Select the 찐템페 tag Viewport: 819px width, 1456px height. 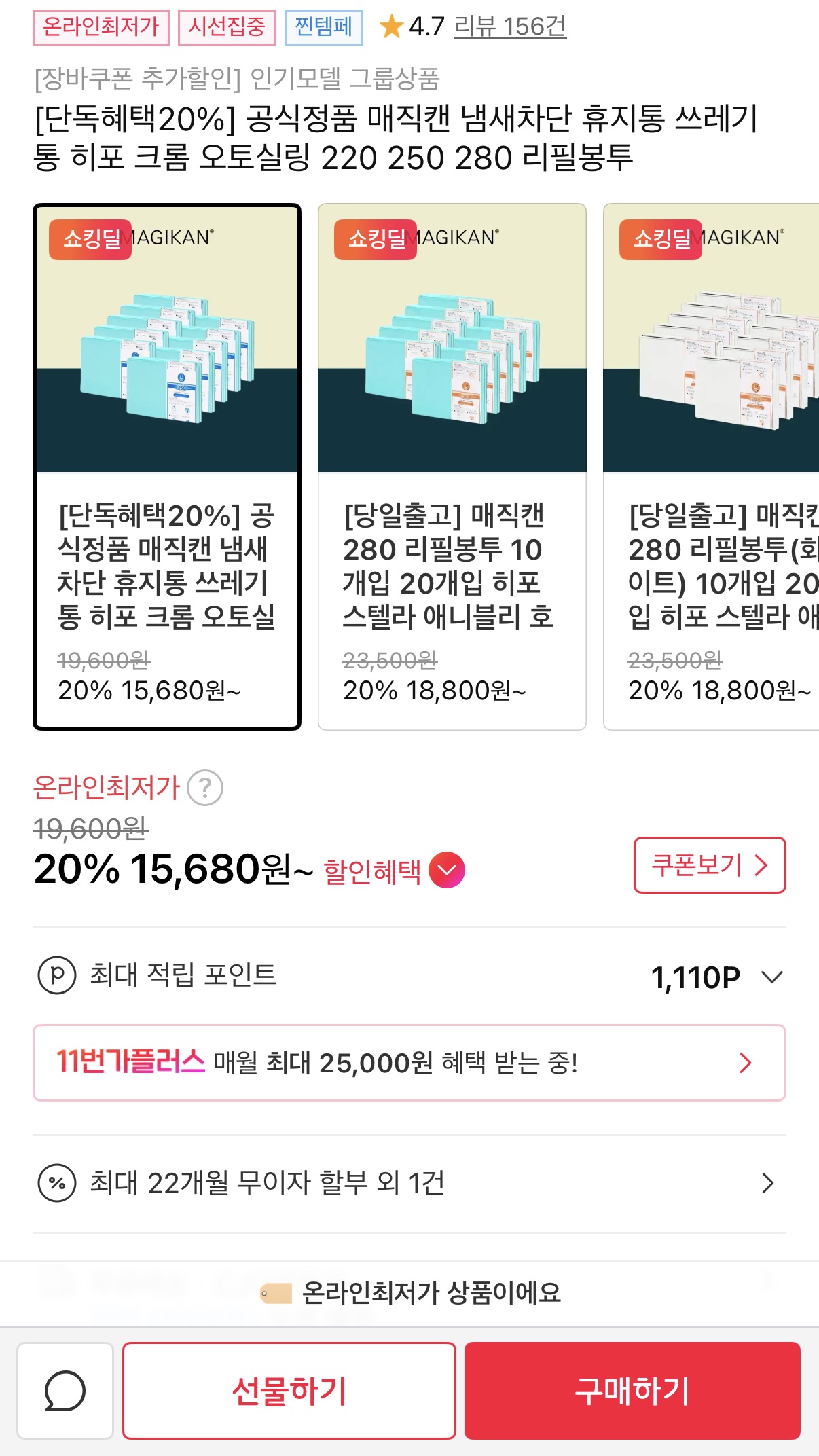click(x=323, y=27)
